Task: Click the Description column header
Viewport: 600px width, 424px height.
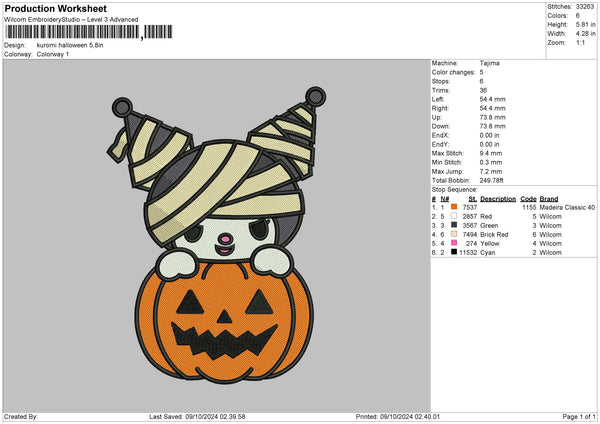Action: tap(497, 199)
